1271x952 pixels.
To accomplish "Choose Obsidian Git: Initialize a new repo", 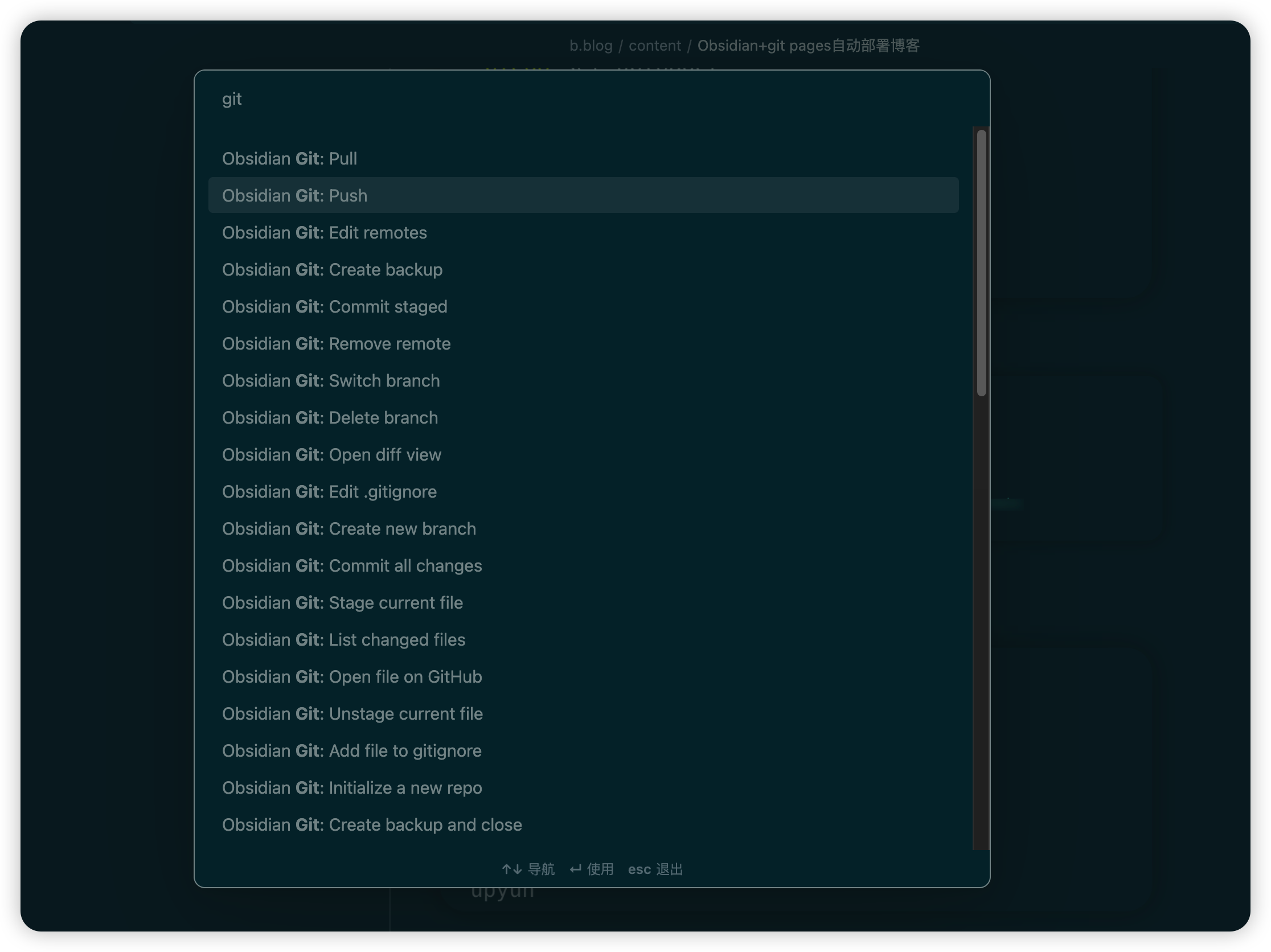I will 352,788.
